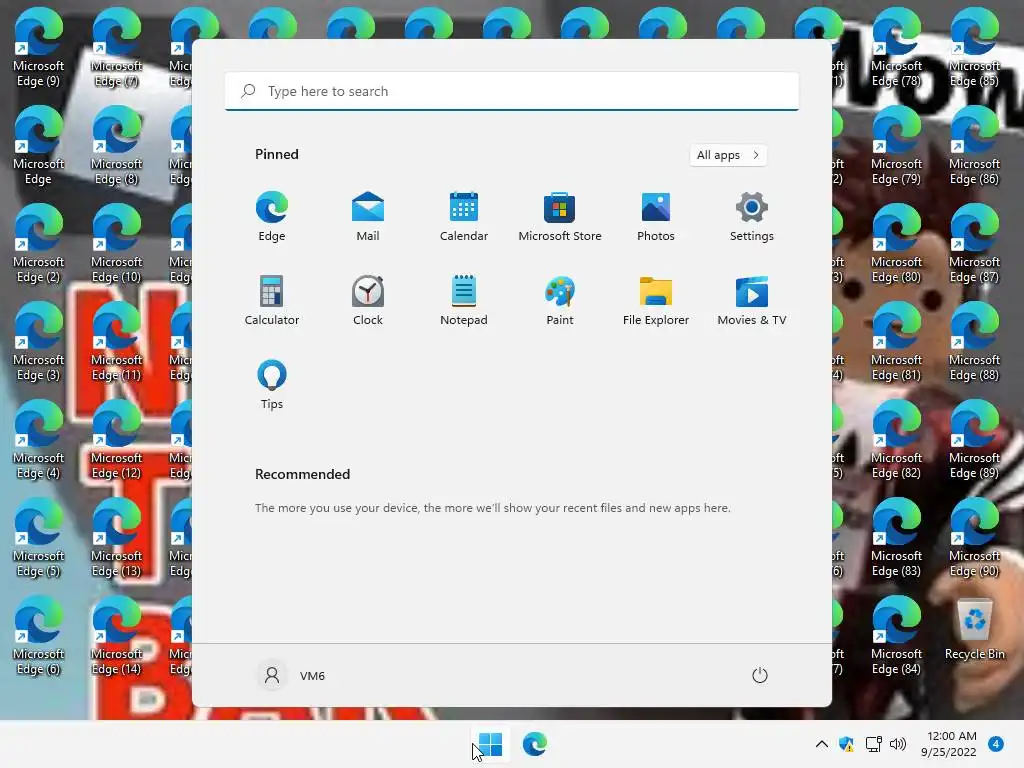Image resolution: width=1024 pixels, height=768 pixels.
Task: Launch Mail from pinned apps
Action: 368,216
